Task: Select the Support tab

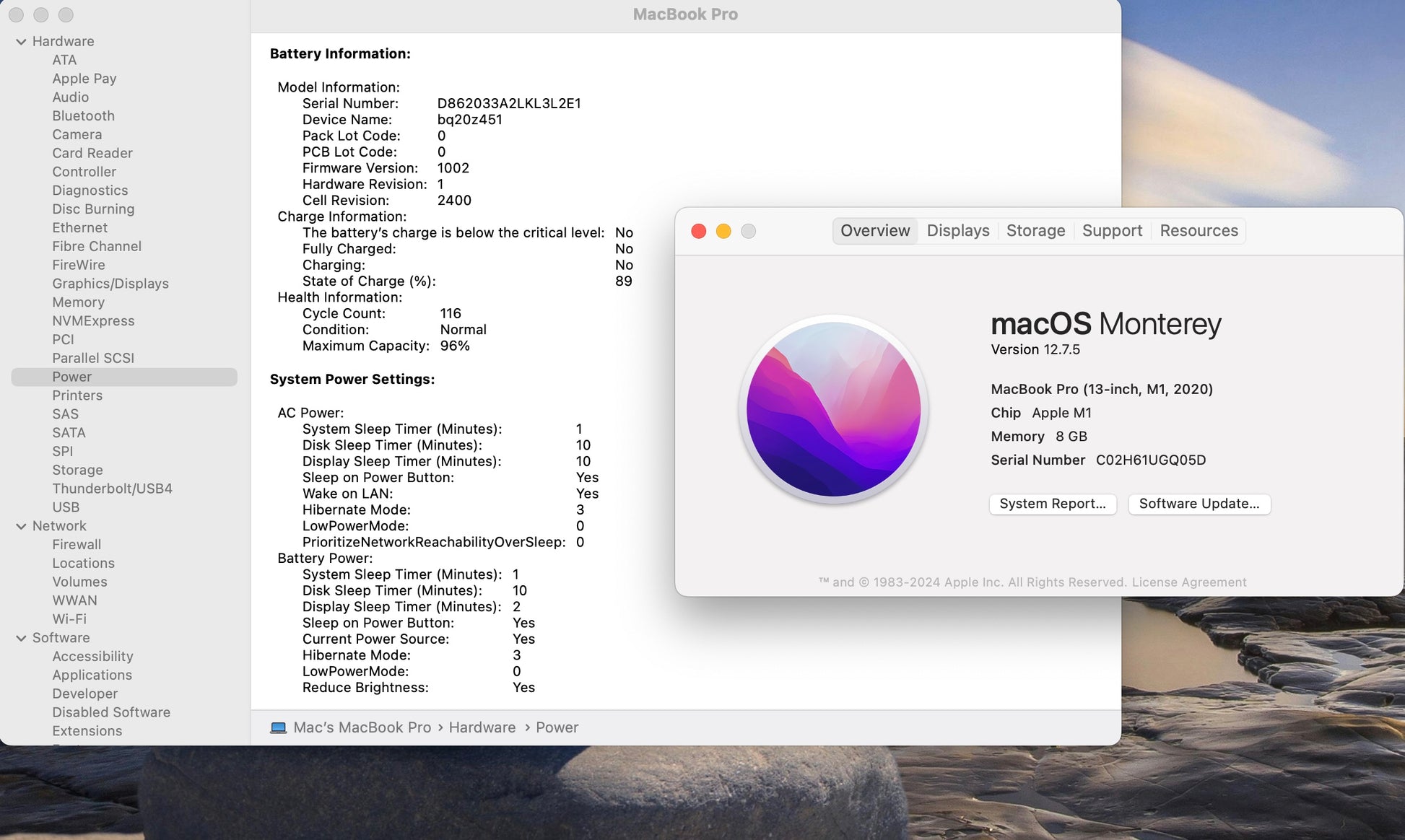Action: (x=1112, y=231)
